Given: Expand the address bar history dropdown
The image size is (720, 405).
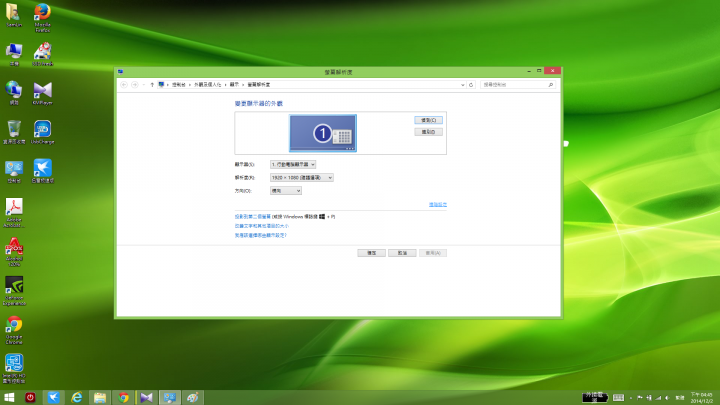Looking at the screenshot, I should [462, 84].
